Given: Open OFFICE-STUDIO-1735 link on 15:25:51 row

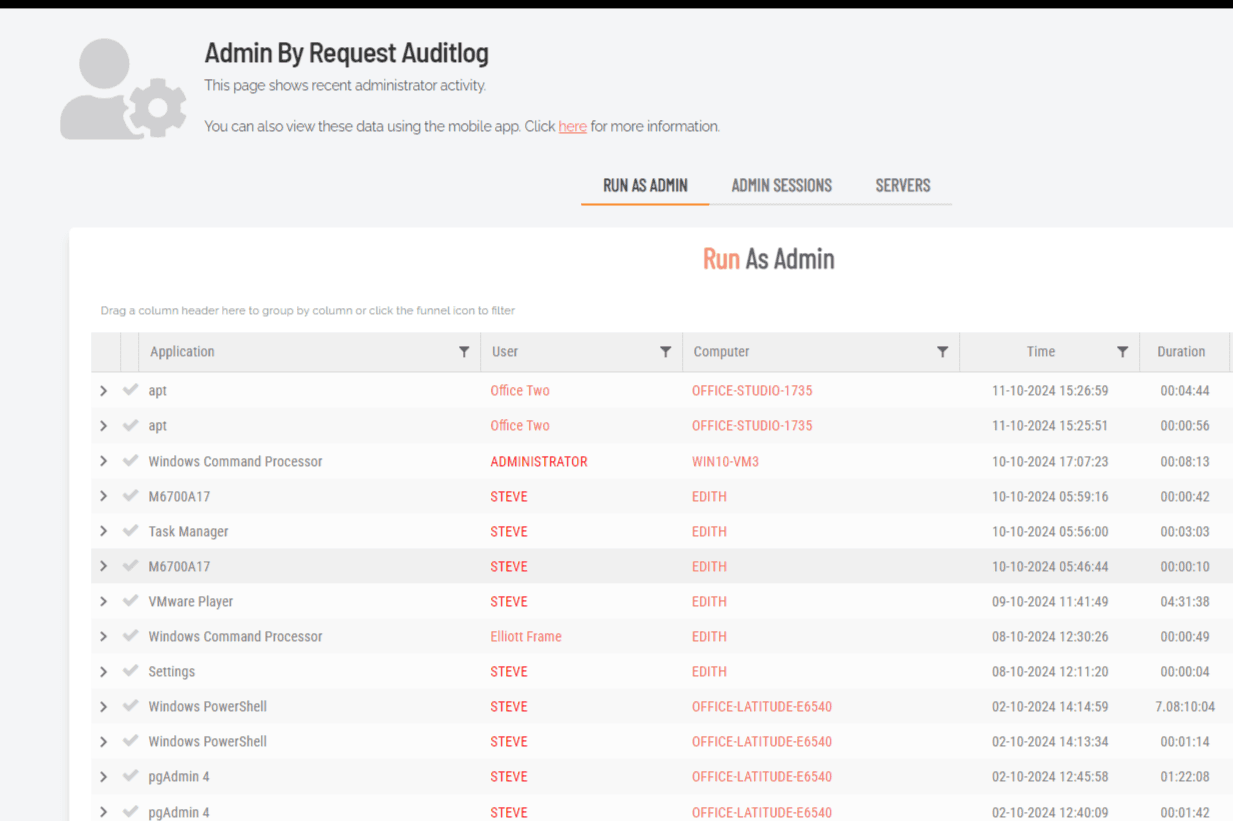Looking at the screenshot, I should coord(752,425).
